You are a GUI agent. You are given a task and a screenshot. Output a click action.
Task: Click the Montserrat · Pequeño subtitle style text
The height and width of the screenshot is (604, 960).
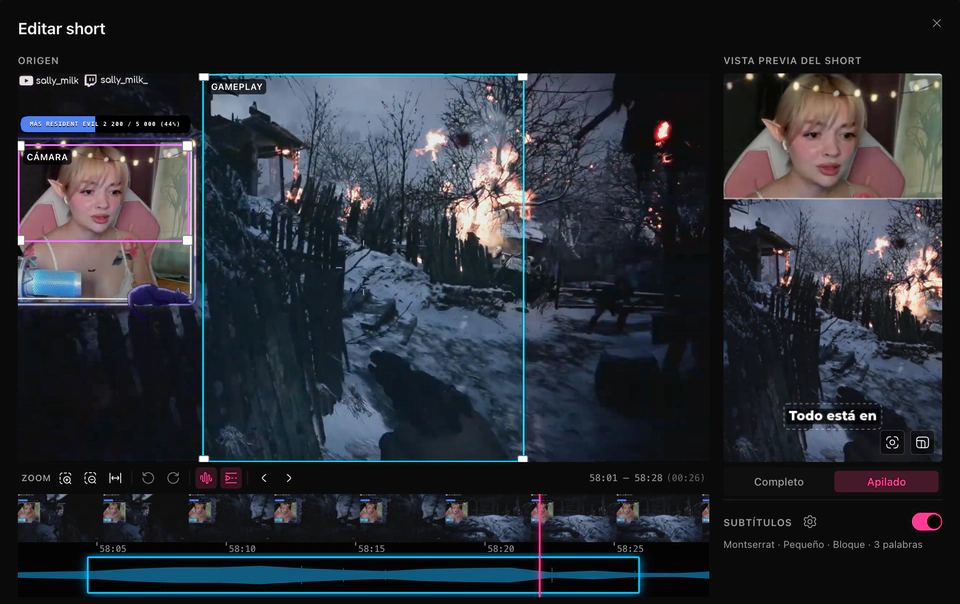coord(822,545)
